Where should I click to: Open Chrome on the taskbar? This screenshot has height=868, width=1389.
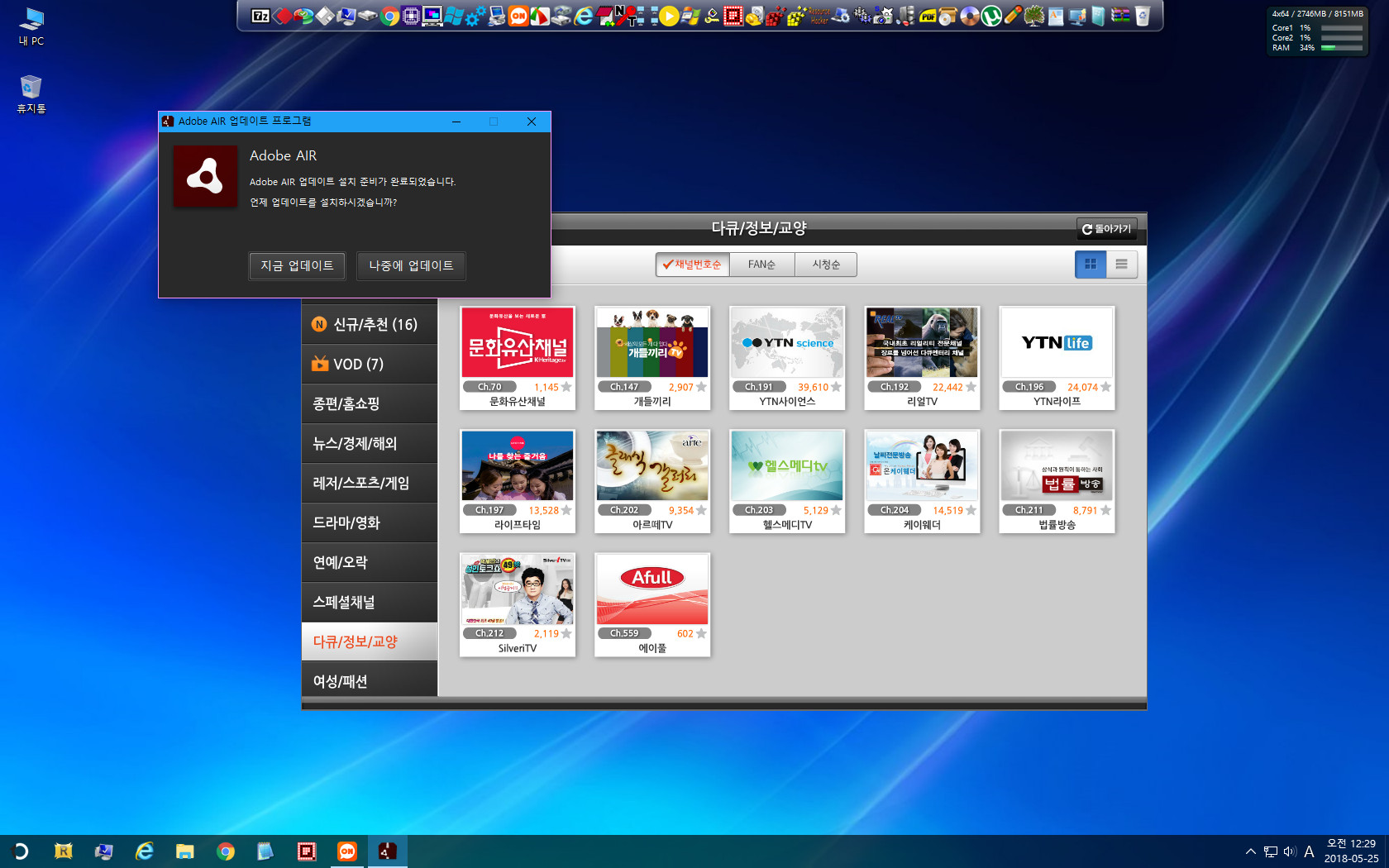coord(226,851)
